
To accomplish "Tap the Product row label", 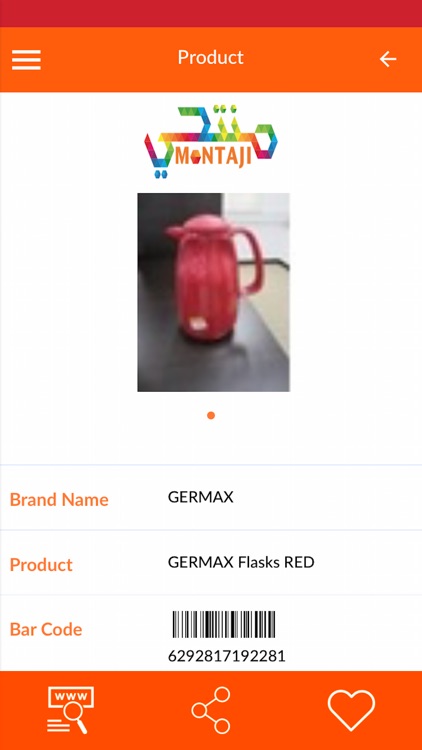I will coord(41,565).
